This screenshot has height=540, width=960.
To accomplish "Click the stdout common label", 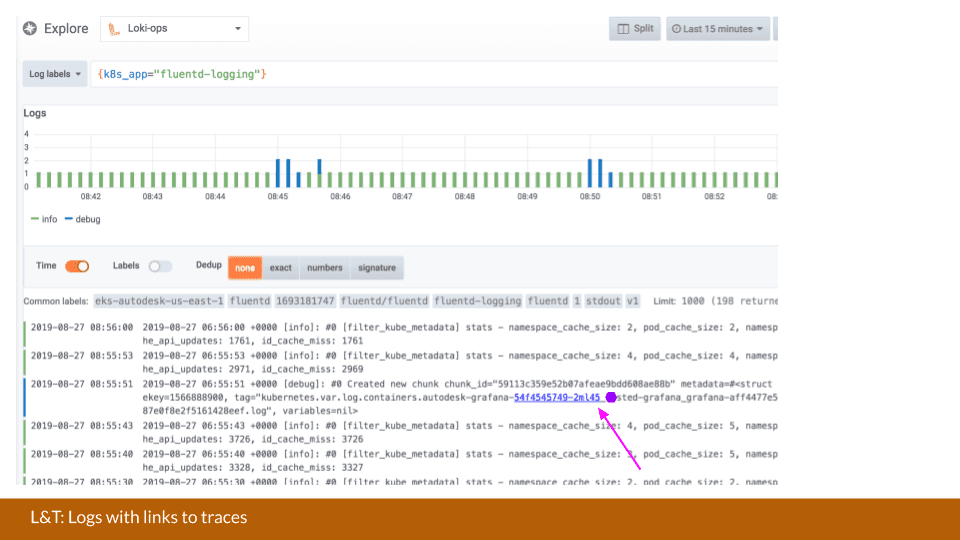I will pyautogui.click(x=603, y=301).
